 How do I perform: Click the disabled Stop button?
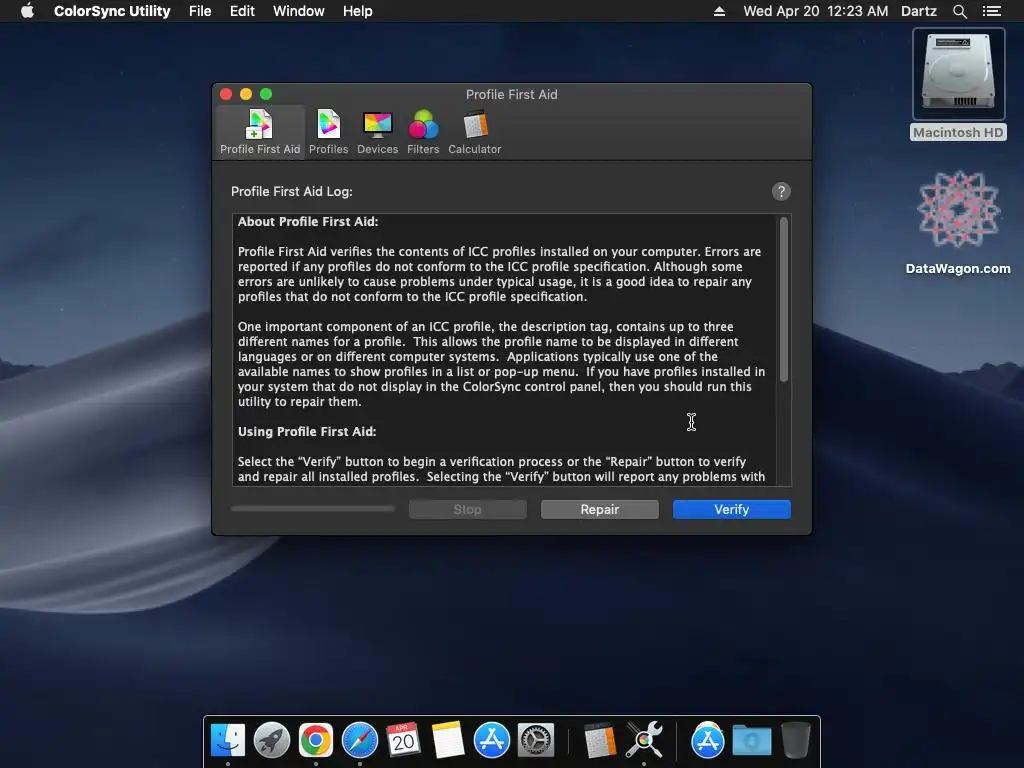tap(468, 509)
